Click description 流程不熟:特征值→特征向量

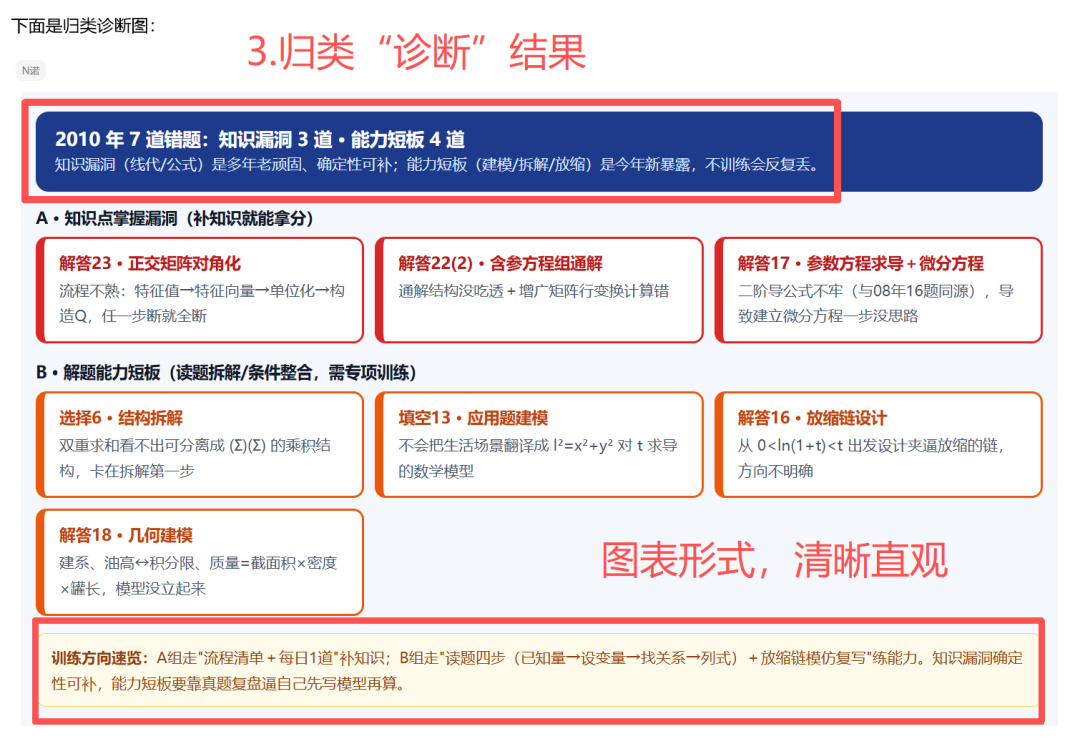point(202,303)
